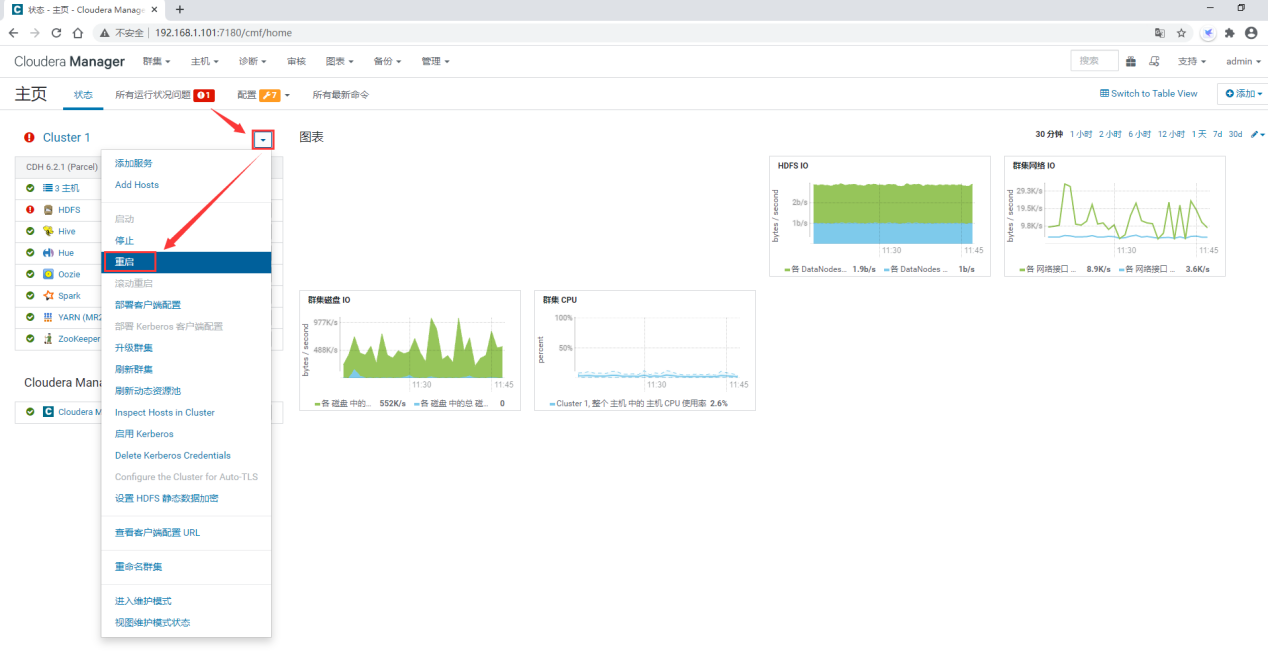Open the running commands icon beside search
Screen dimensions: 1268x652
pos(1154,61)
